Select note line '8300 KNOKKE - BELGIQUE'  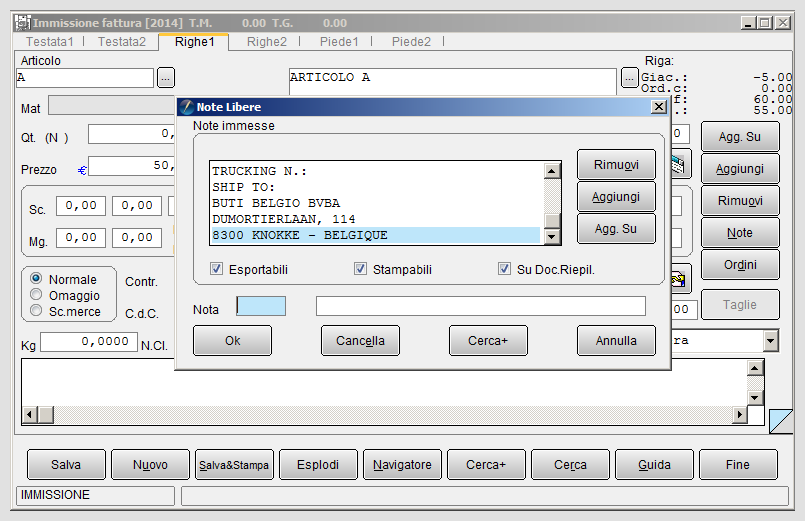375,235
